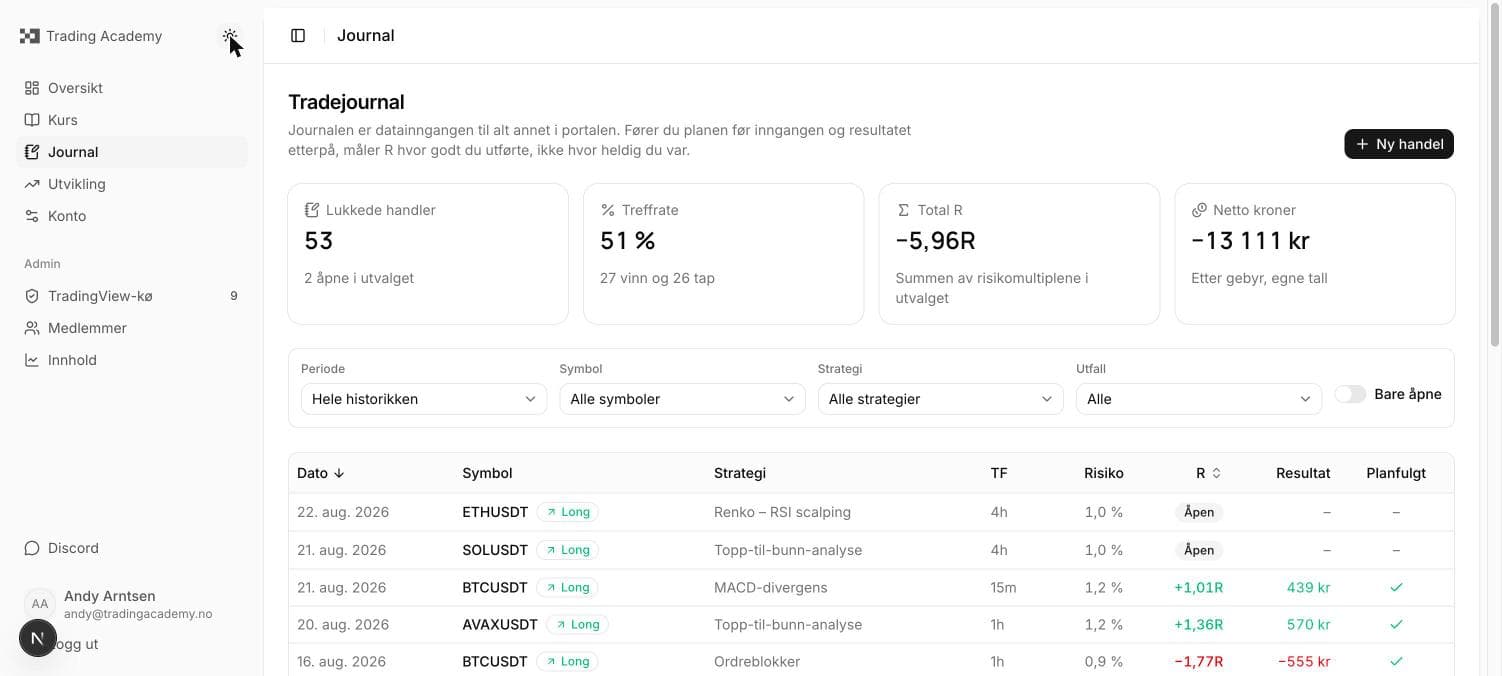Click the Oversikt grid icon
Viewport: 1502px width, 676px height.
(x=32, y=88)
